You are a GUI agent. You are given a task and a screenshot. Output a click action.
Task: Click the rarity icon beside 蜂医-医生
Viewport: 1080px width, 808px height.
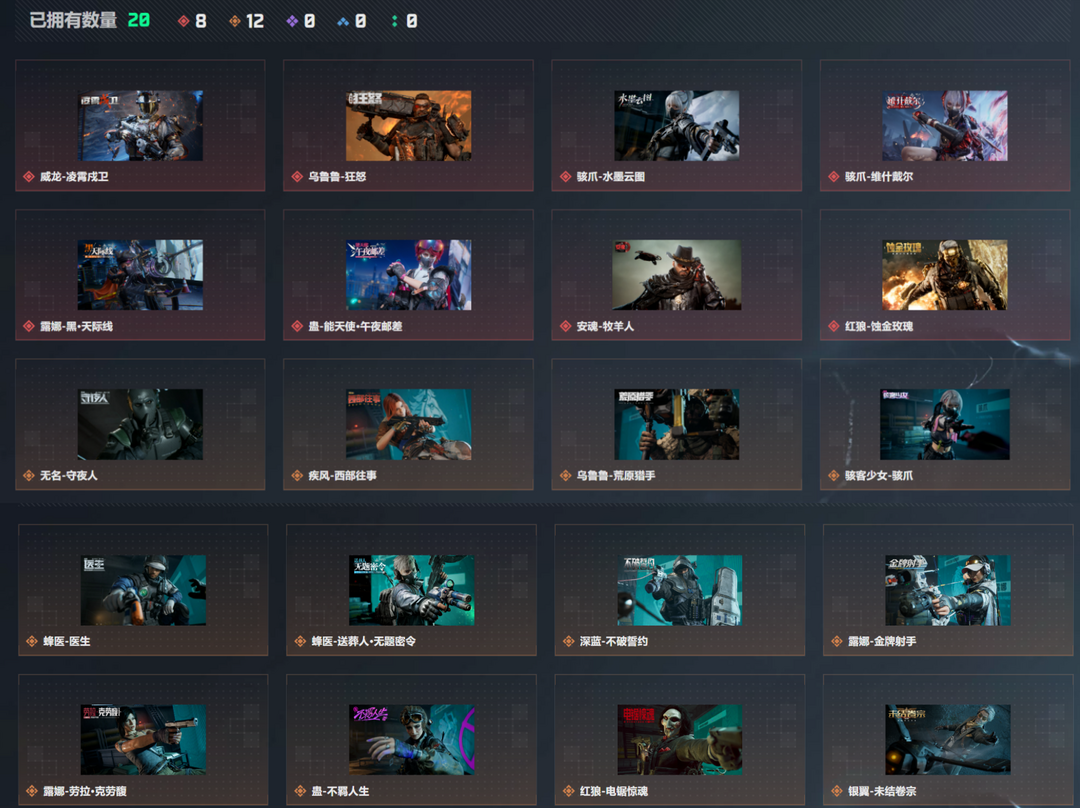point(32,641)
